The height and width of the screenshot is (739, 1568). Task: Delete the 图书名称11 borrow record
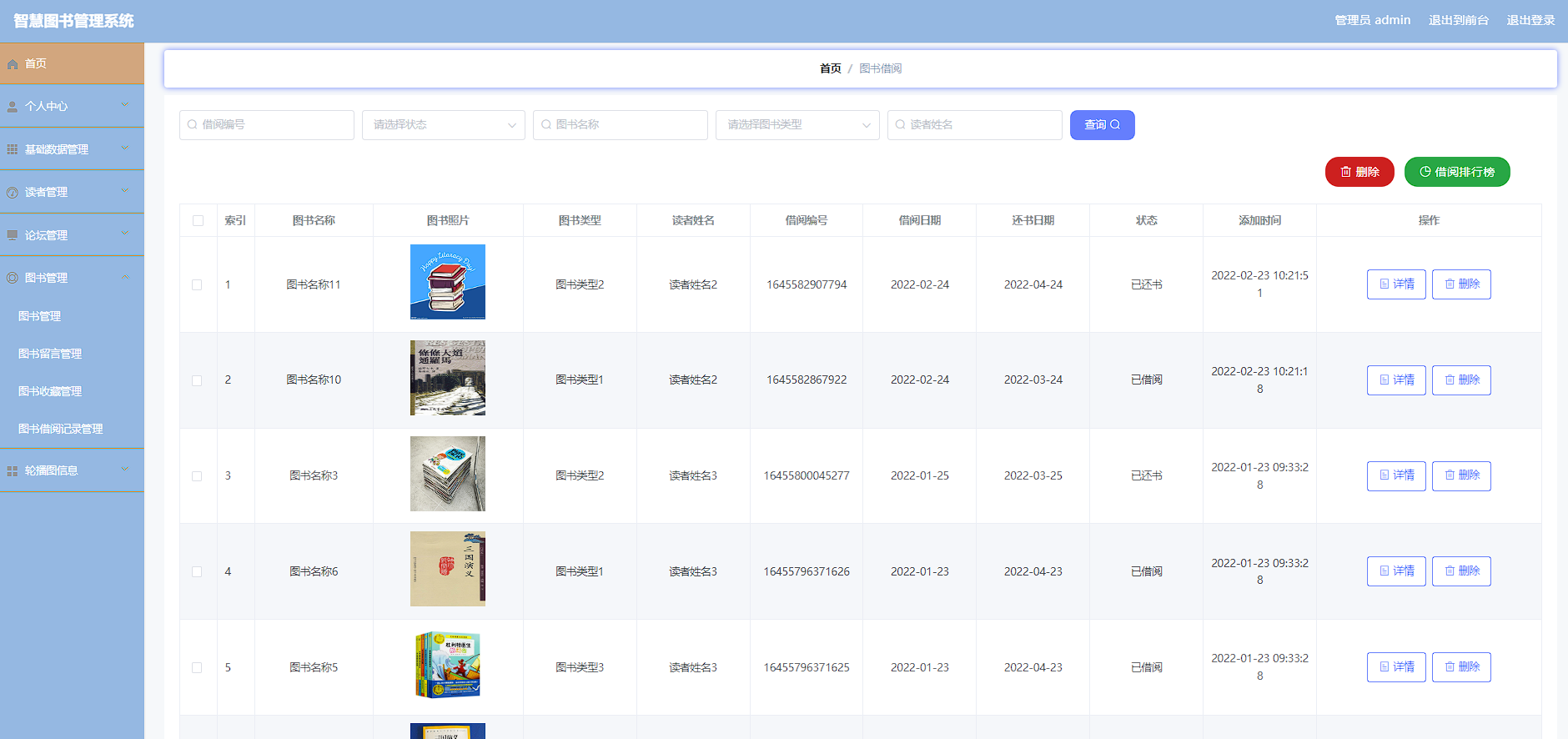click(x=1461, y=284)
